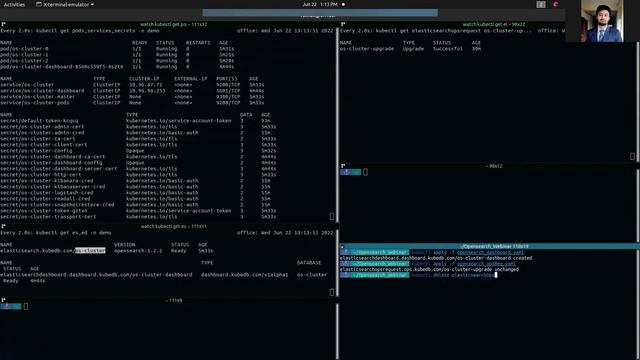Click the 'os-cluster-upgrade unchanged' output line

pyautogui.click(x=429, y=269)
